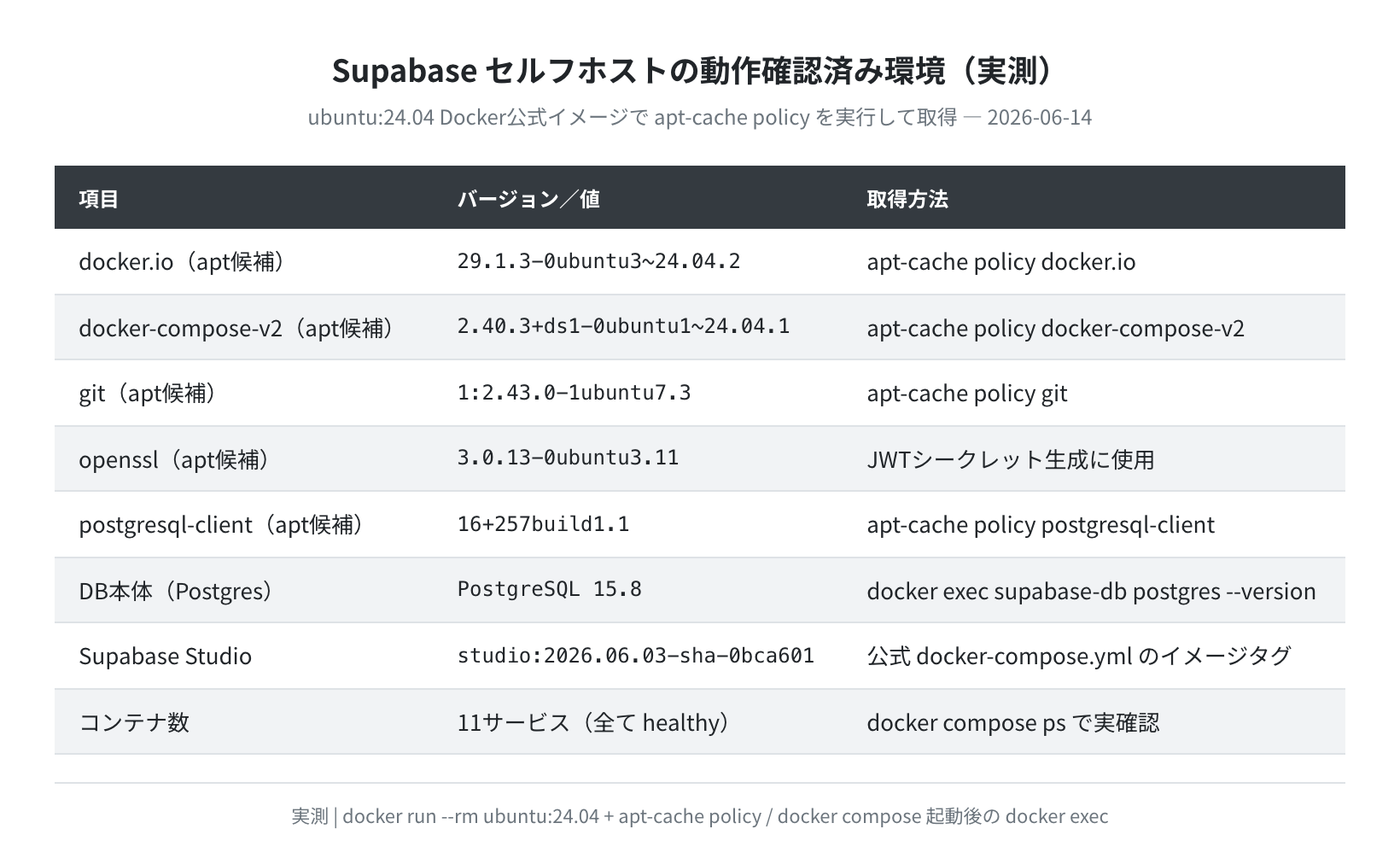Select the value 1:2.43.0-1ubuntu7.3

(x=574, y=393)
